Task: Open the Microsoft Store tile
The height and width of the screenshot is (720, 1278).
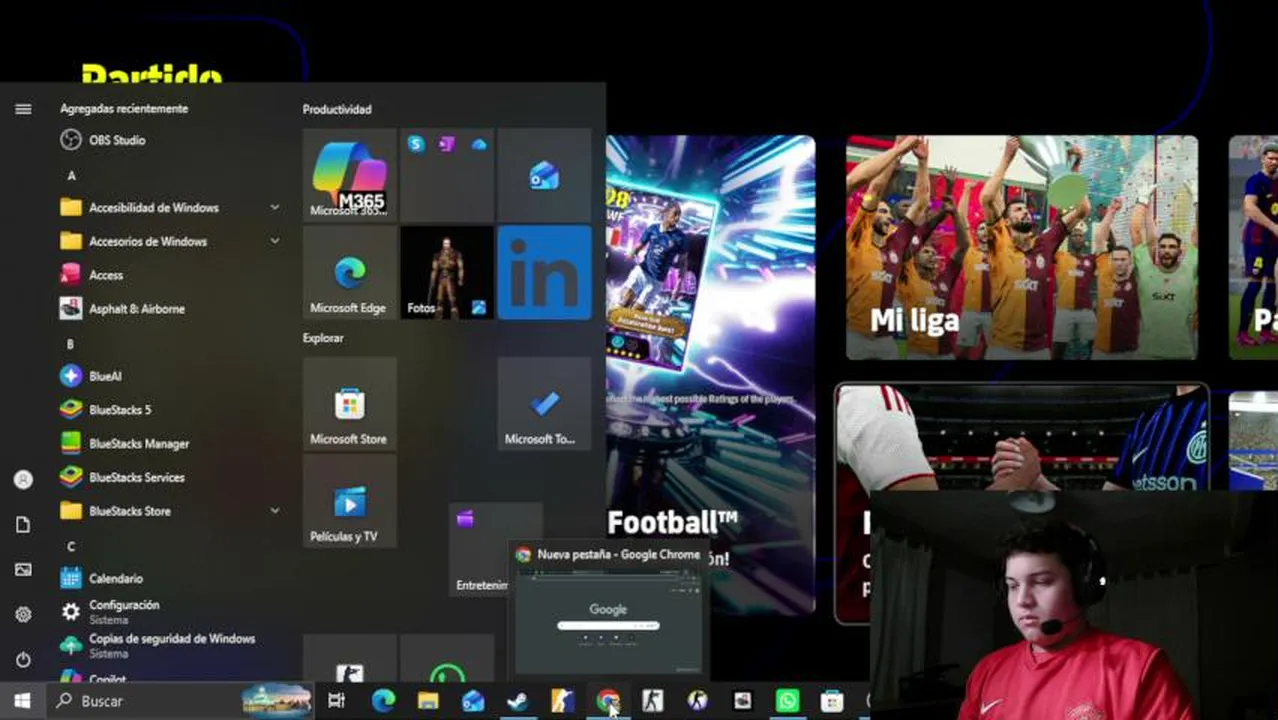Action: coord(349,404)
